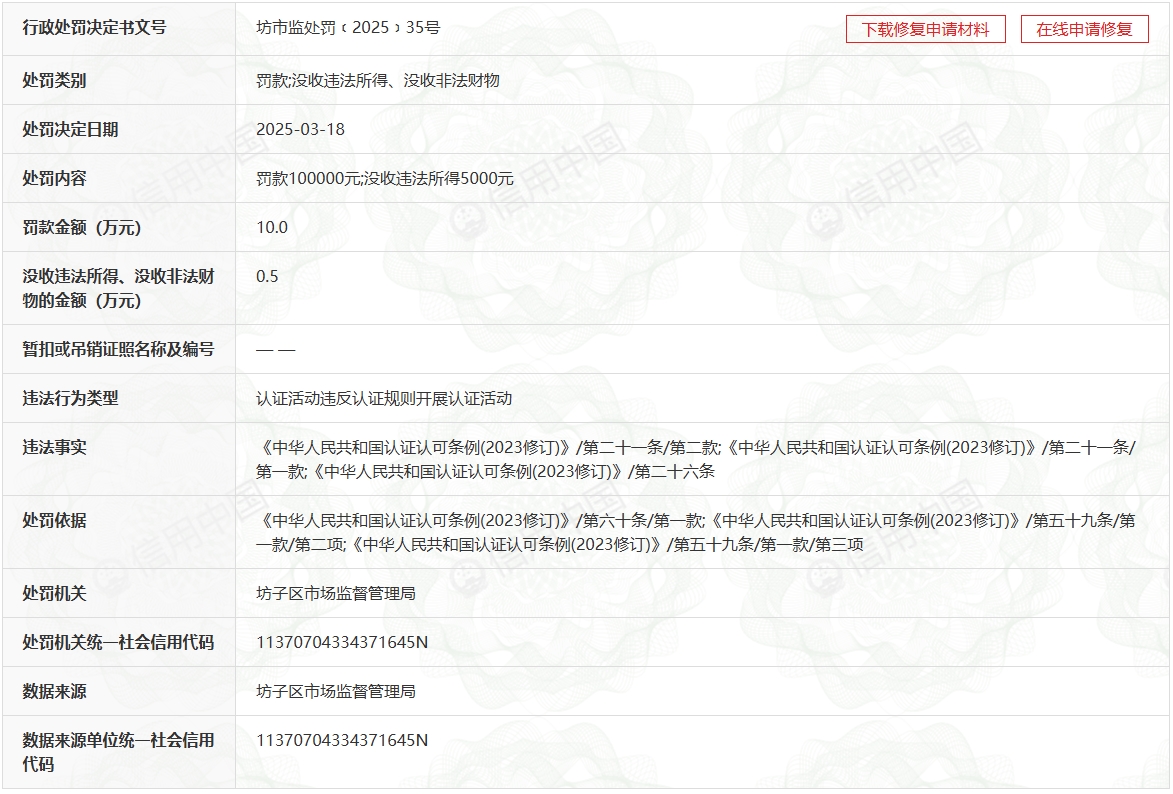
Task: Click the text 罚款100000元;没收违法所得5000元
Action: click(x=384, y=178)
